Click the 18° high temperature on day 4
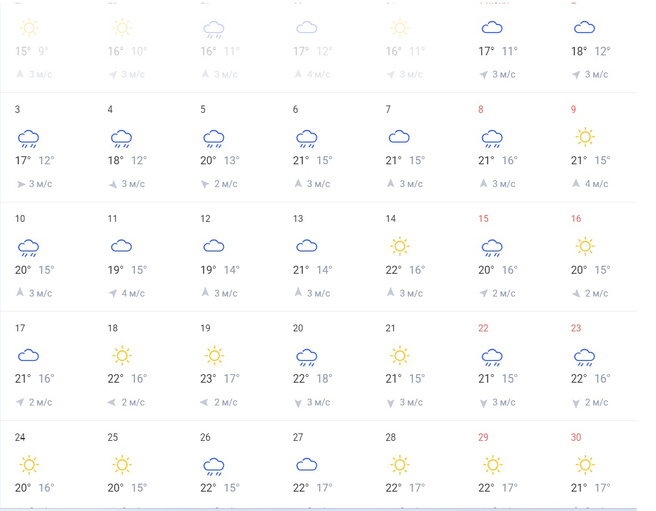 coord(117,160)
